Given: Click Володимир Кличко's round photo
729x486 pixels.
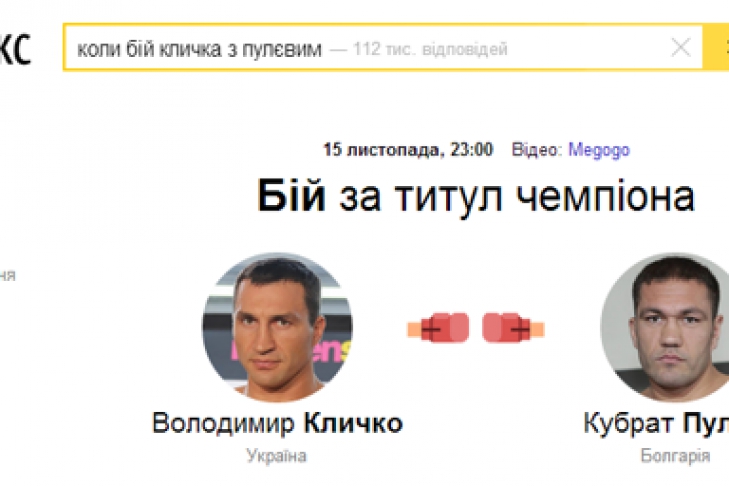Looking at the screenshot, I should (x=277, y=327).
